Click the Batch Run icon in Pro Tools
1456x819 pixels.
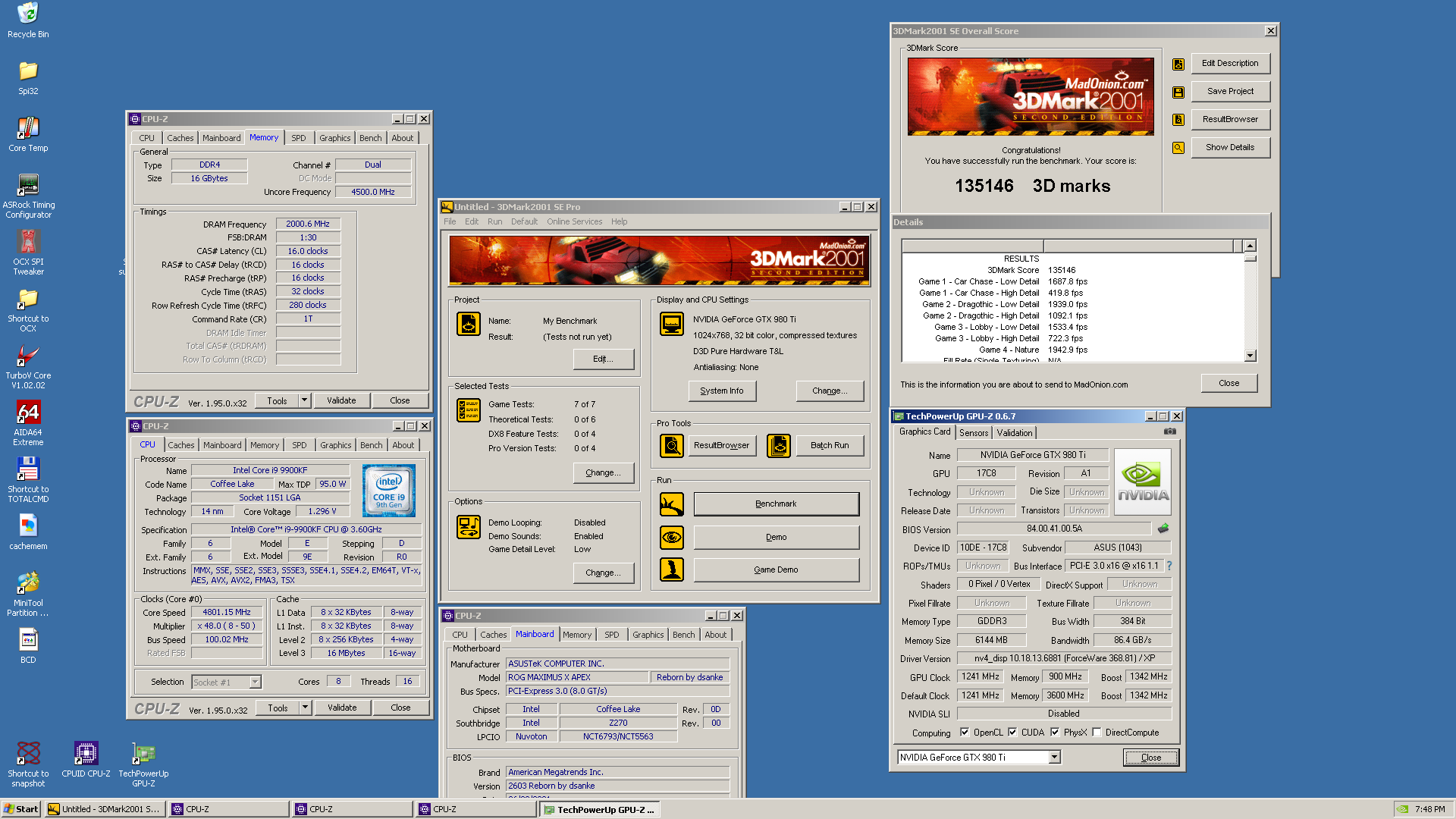pyautogui.click(x=779, y=446)
